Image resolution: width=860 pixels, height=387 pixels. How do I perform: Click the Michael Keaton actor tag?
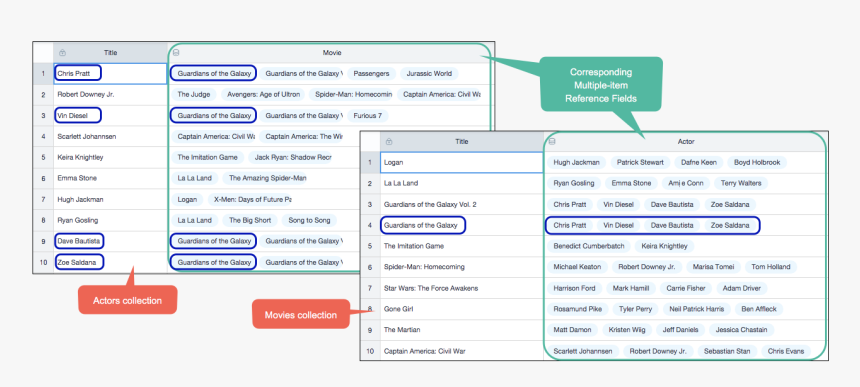[577, 267]
